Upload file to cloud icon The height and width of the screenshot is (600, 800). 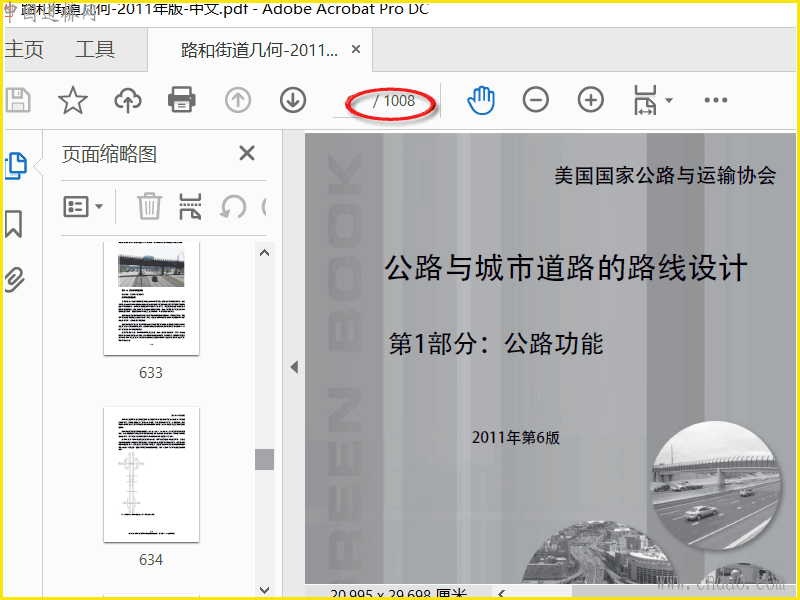point(128,100)
